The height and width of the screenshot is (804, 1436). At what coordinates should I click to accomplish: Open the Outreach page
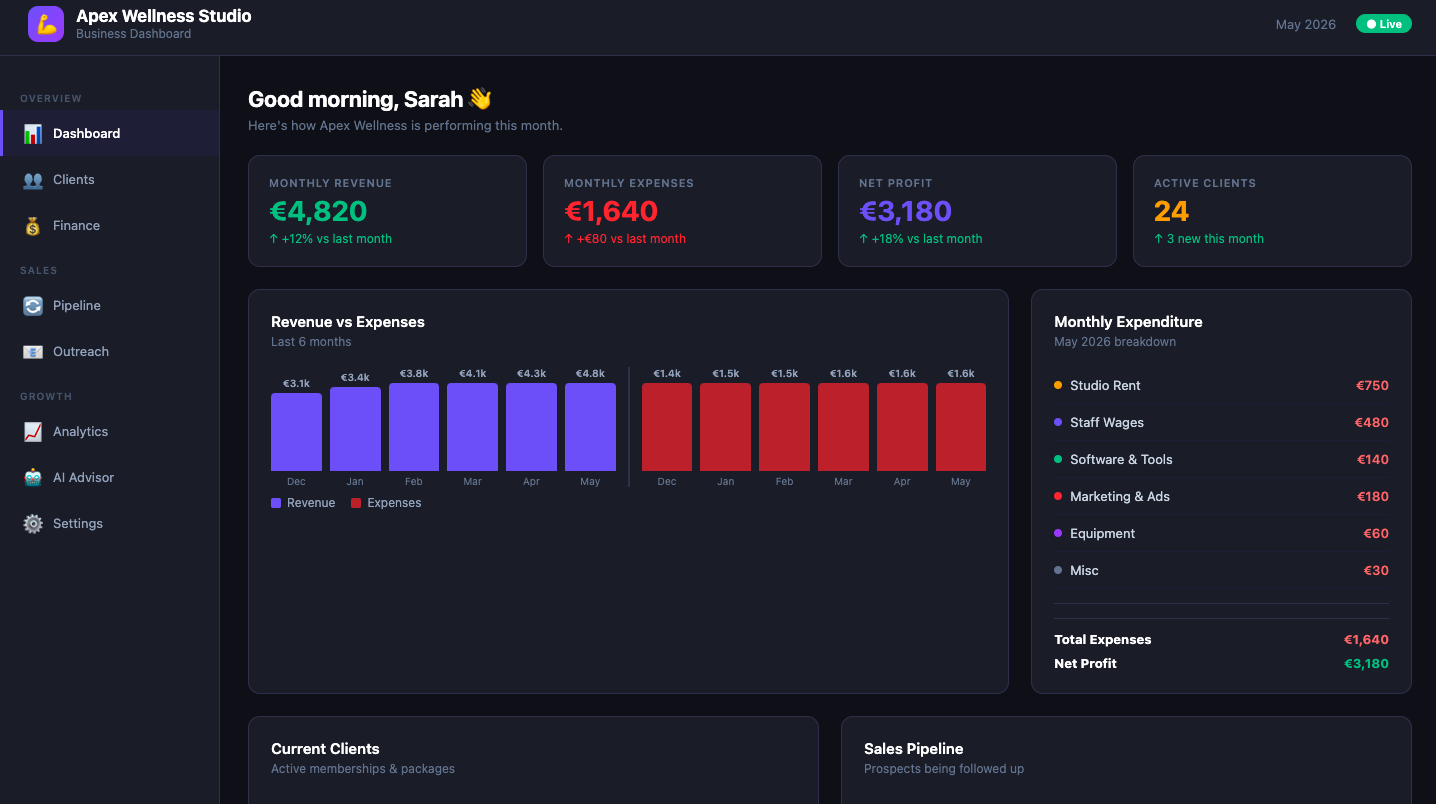coord(110,351)
